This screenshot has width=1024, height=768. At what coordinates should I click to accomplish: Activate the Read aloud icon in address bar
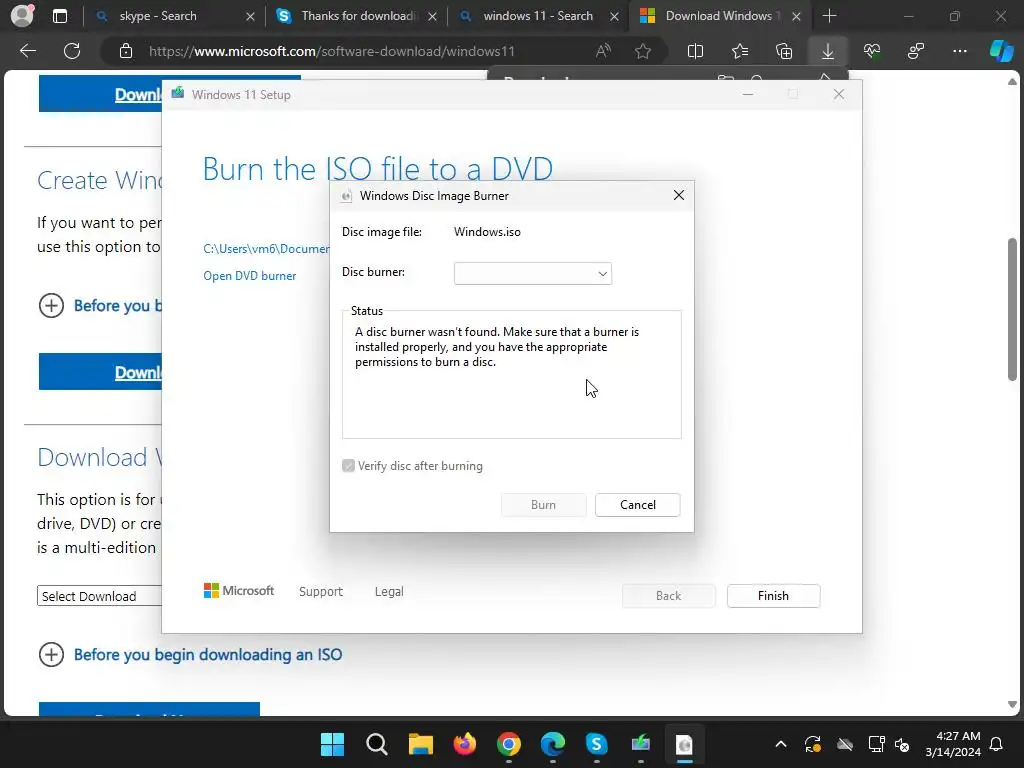(x=603, y=51)
